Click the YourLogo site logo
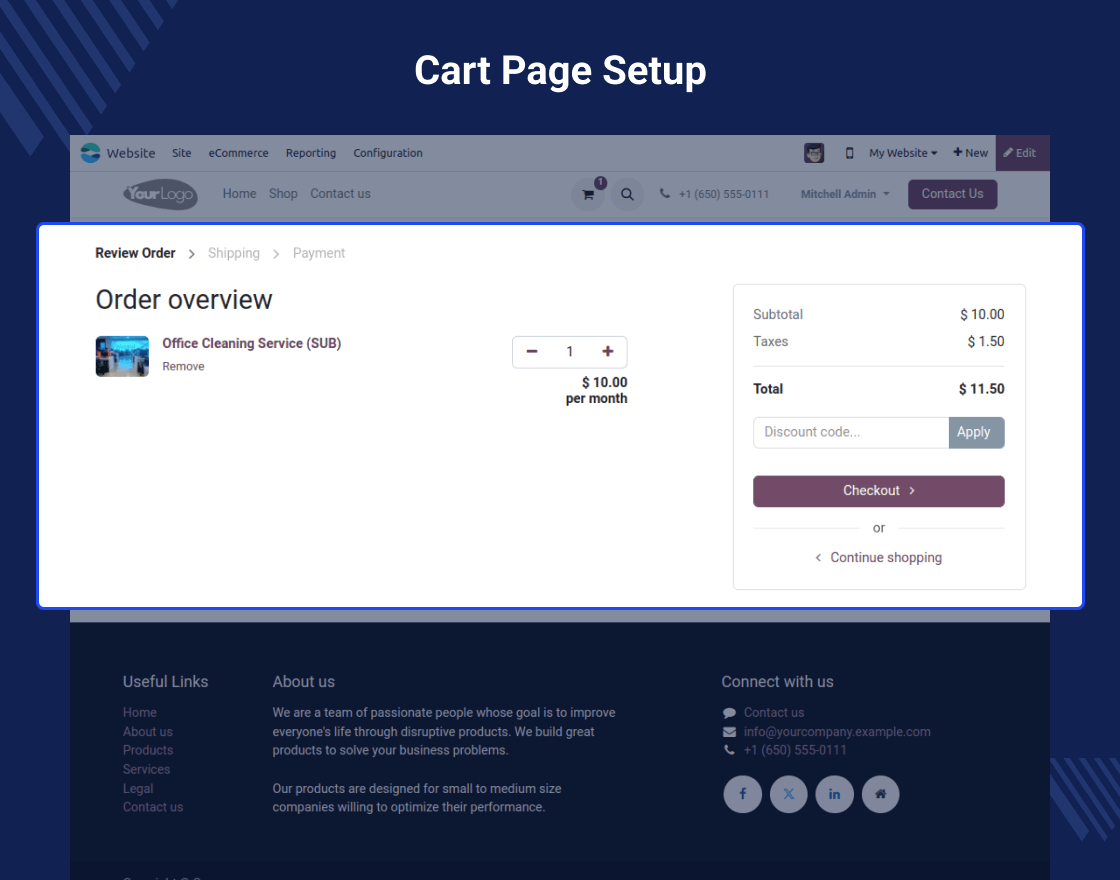The image size is (1120, 880). tap(161, 194)
